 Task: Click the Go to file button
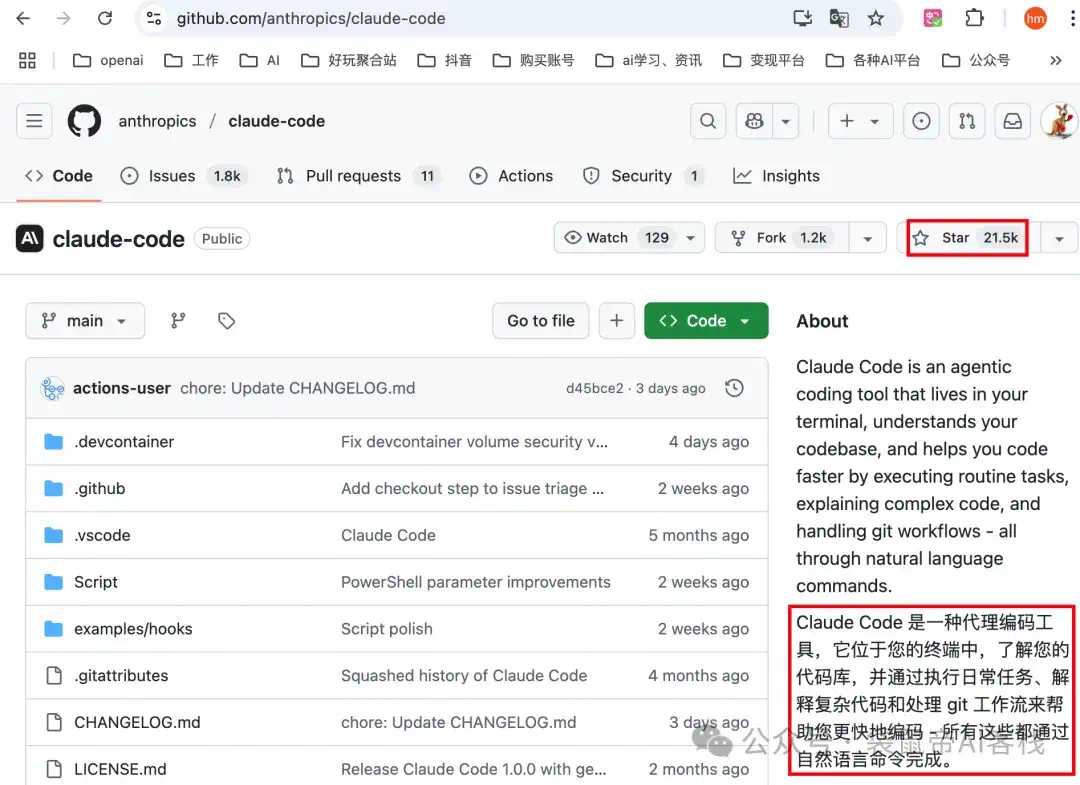(541, 321)
